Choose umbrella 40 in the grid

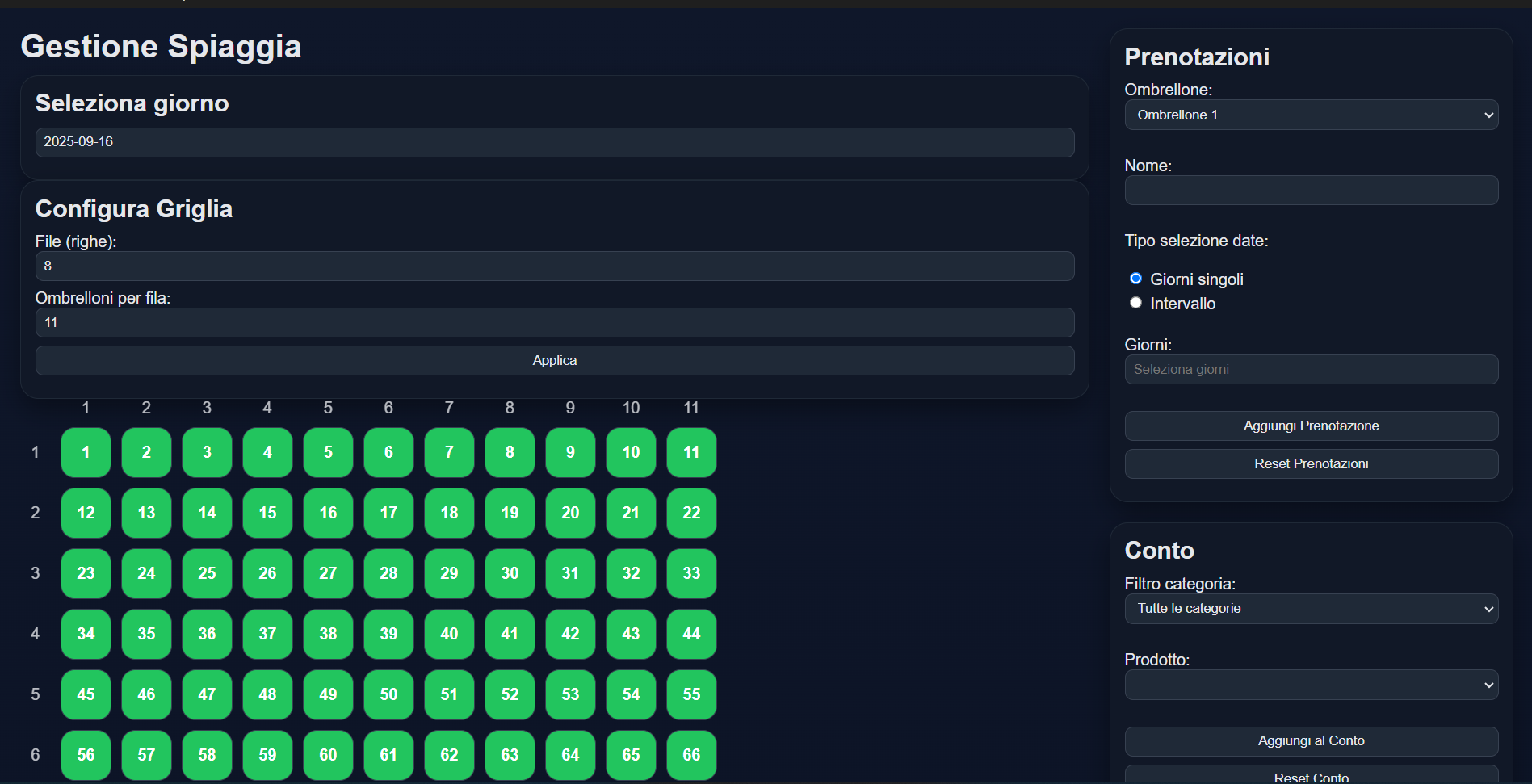pyautogui.click(x=449, y=634)
